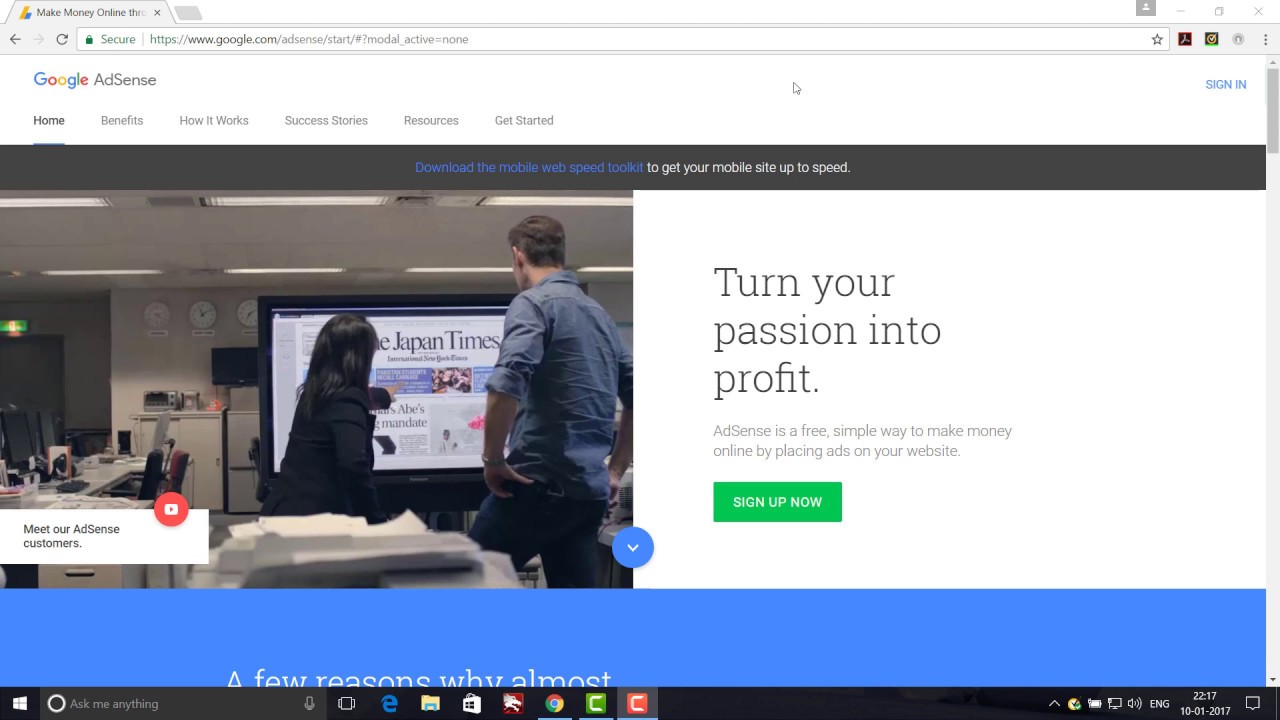Show hidden system tray icons
Image resolution: width=1280 pixels, height=720 pixels.
point(1054,703)
